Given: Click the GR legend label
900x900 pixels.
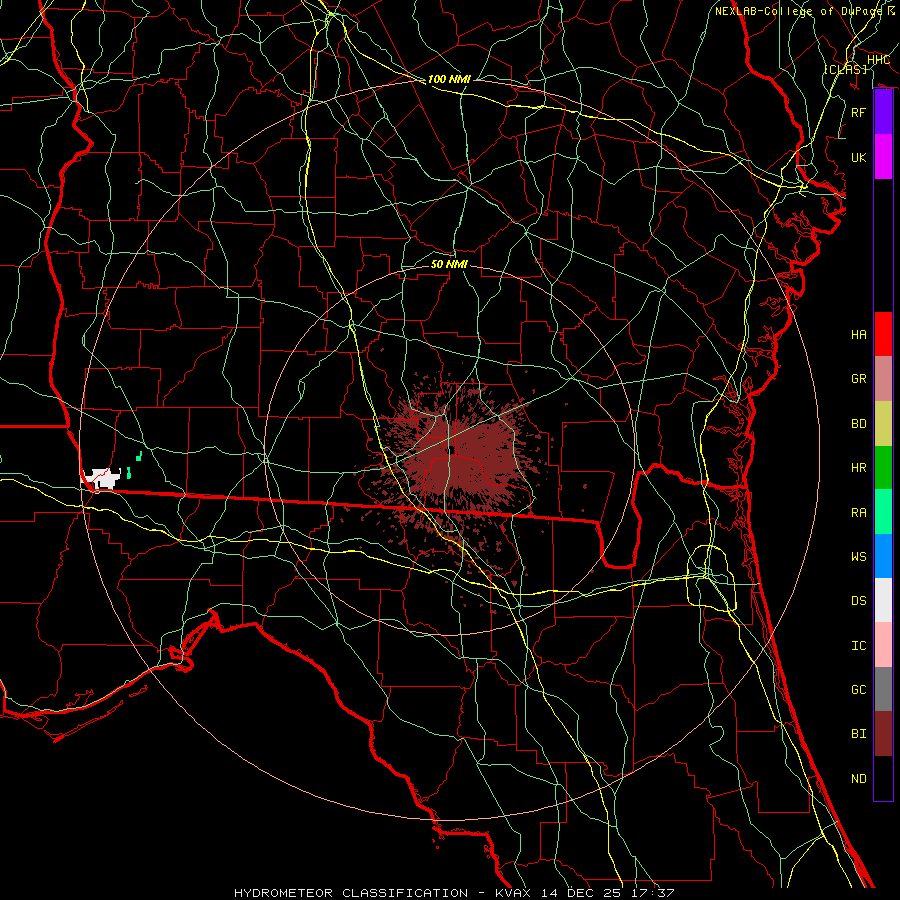Looking at the screenshot, I should (x=859, y=379).
